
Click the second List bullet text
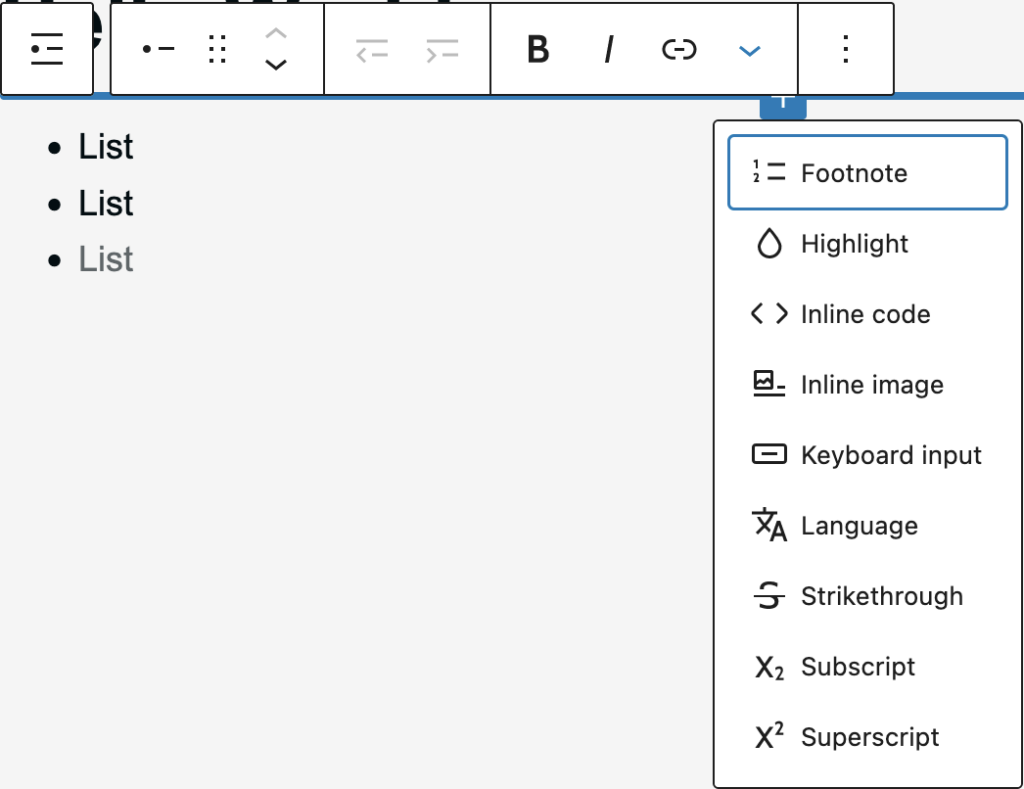(x=106, y=203)
